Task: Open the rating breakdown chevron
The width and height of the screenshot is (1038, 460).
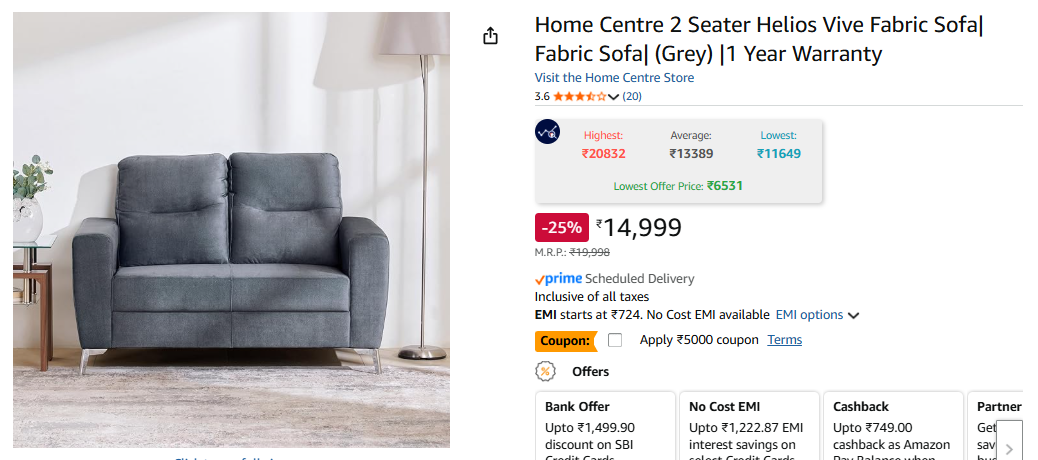Action: pyautogui.click(x=614, y=97)
